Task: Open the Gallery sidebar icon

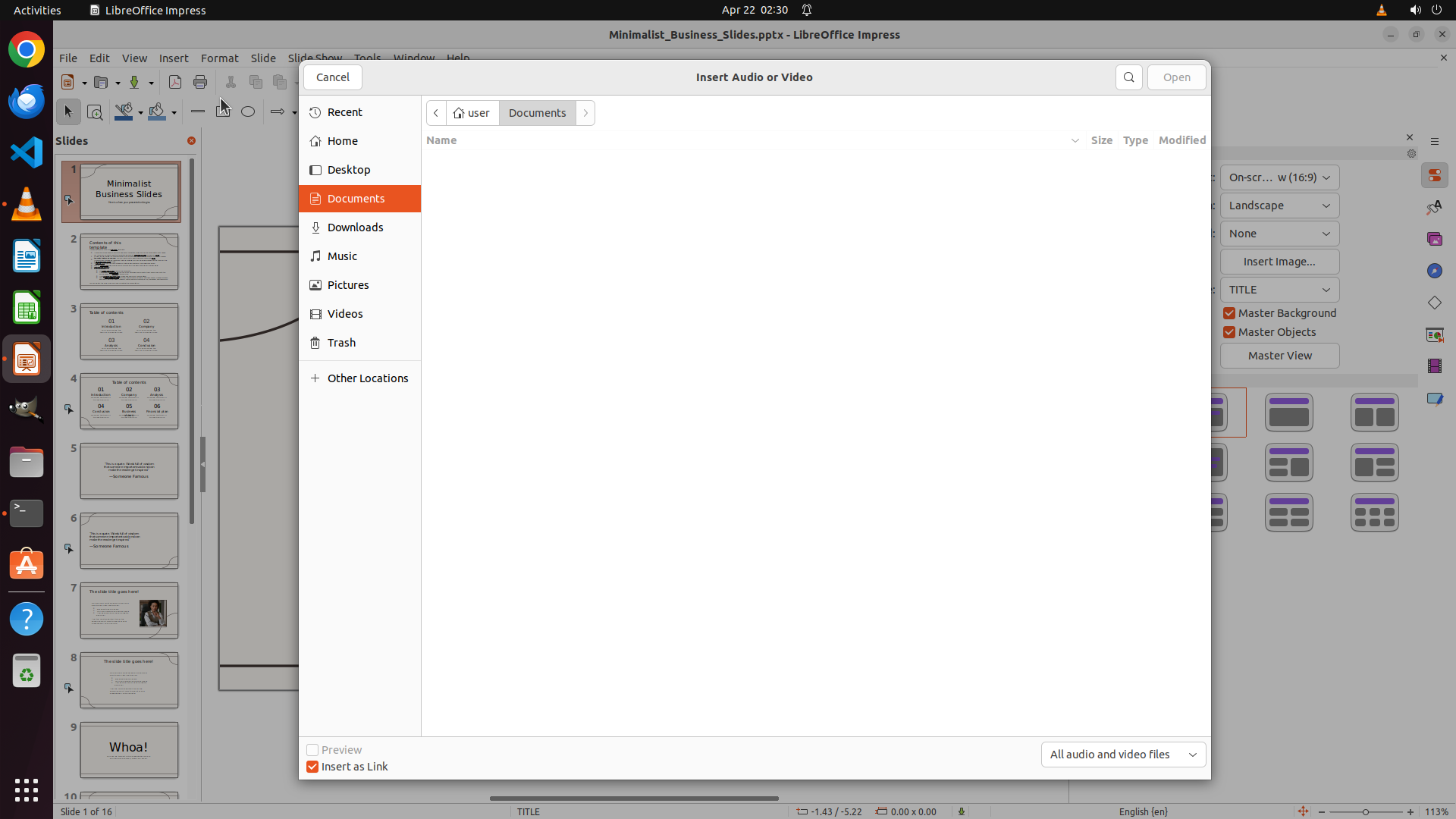Action: [1434, 239]
